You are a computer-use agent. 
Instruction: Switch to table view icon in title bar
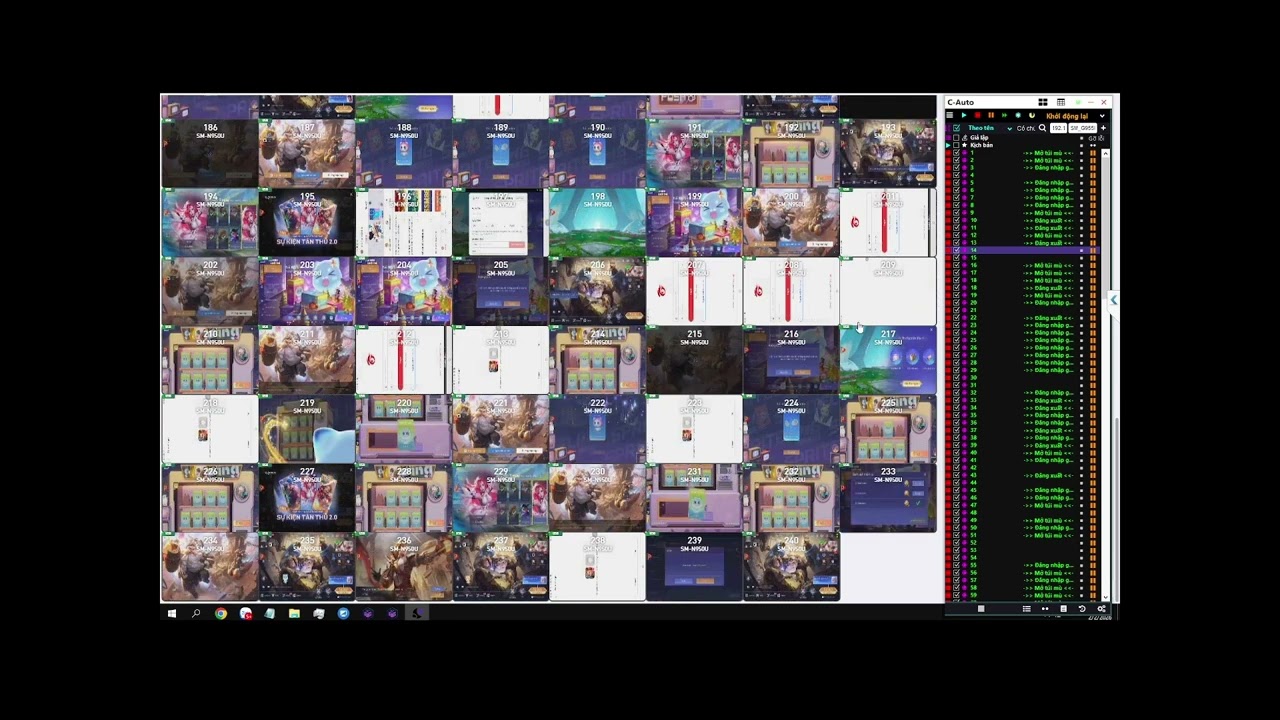[x=1061, y=102]
